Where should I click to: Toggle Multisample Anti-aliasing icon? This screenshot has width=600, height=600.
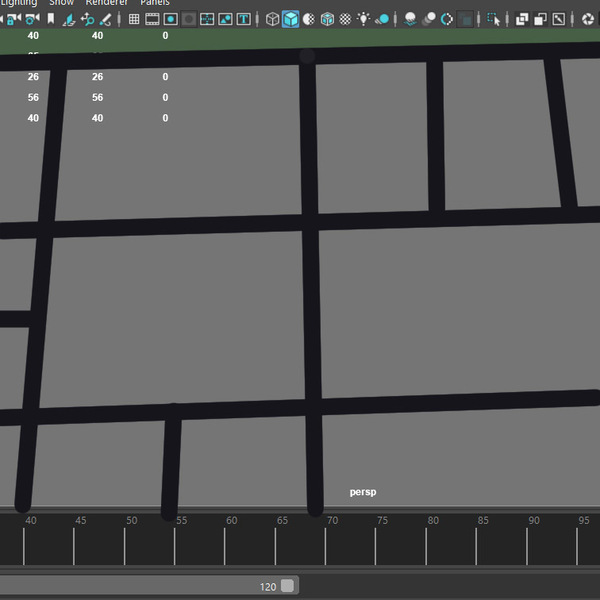pyautogui.click(x=447, y=19)
